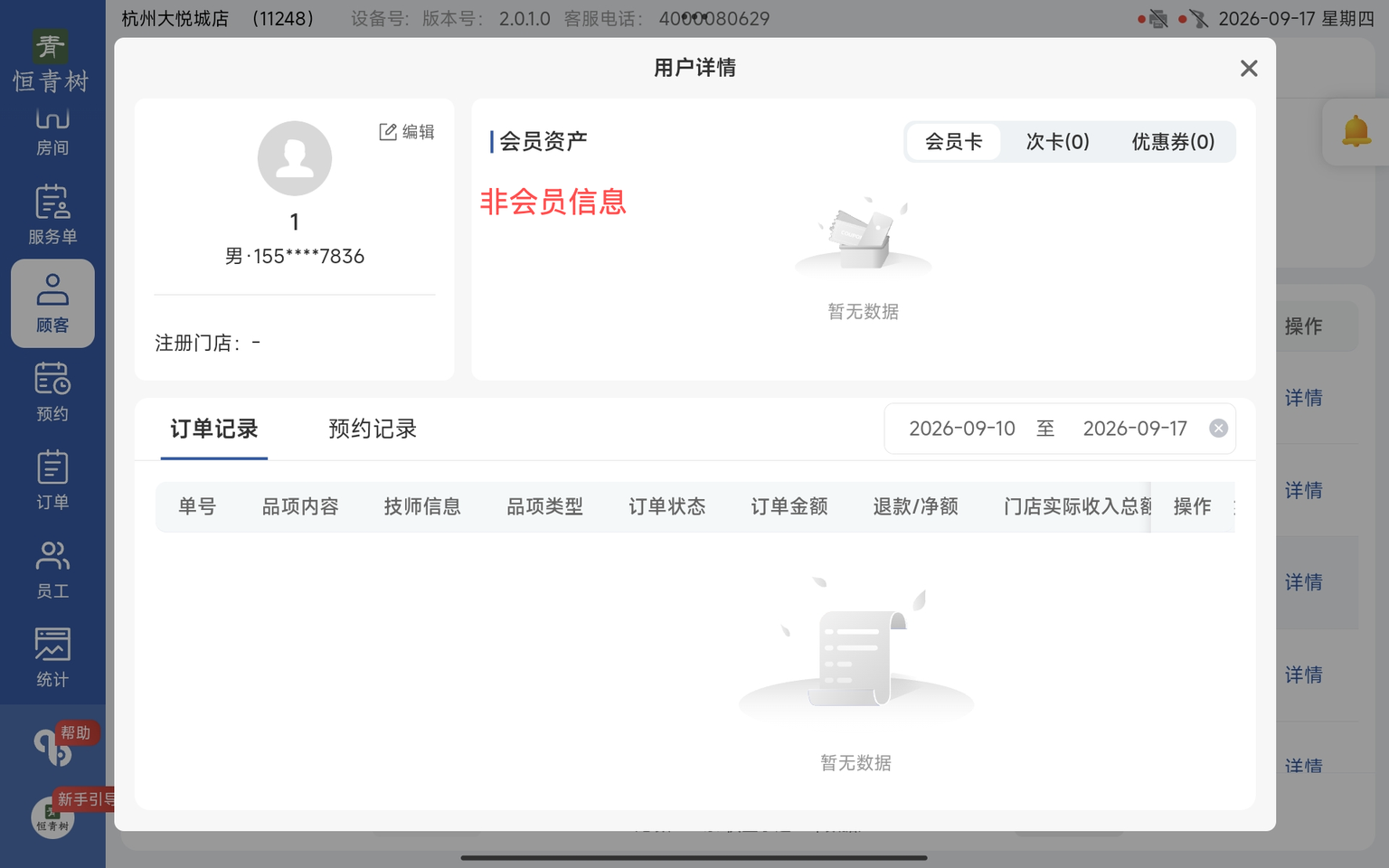Click store name 杭州大悦城店 in top bar
The width and height of the screenshot is (1389, 868).
pos(175,19)
